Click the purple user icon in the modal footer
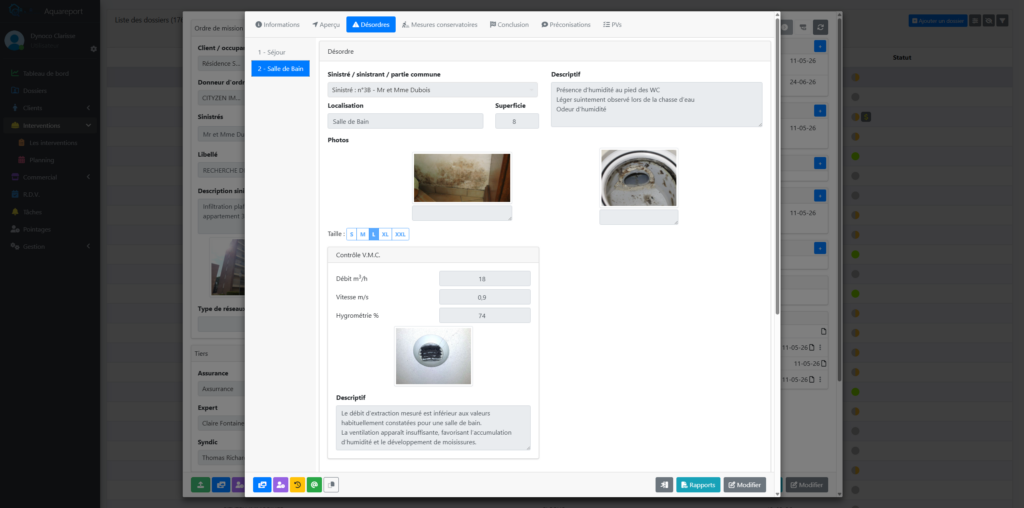The image size is (1024, 508). pos(280,484)
